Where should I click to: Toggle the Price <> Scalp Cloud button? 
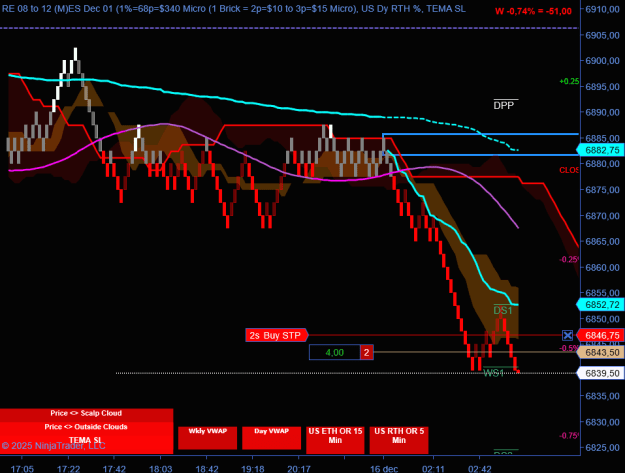[86, 413]
